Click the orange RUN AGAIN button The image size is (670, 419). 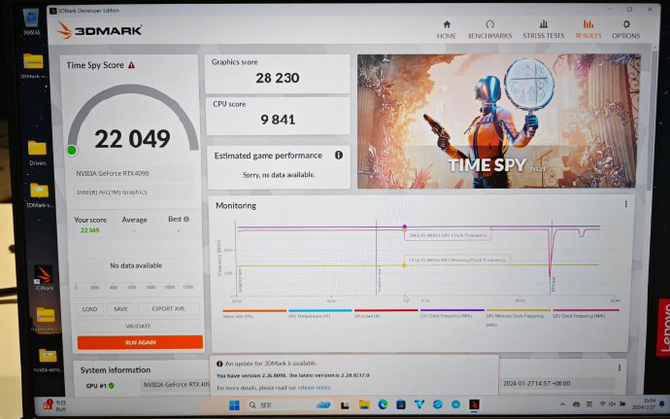point(140,343)
